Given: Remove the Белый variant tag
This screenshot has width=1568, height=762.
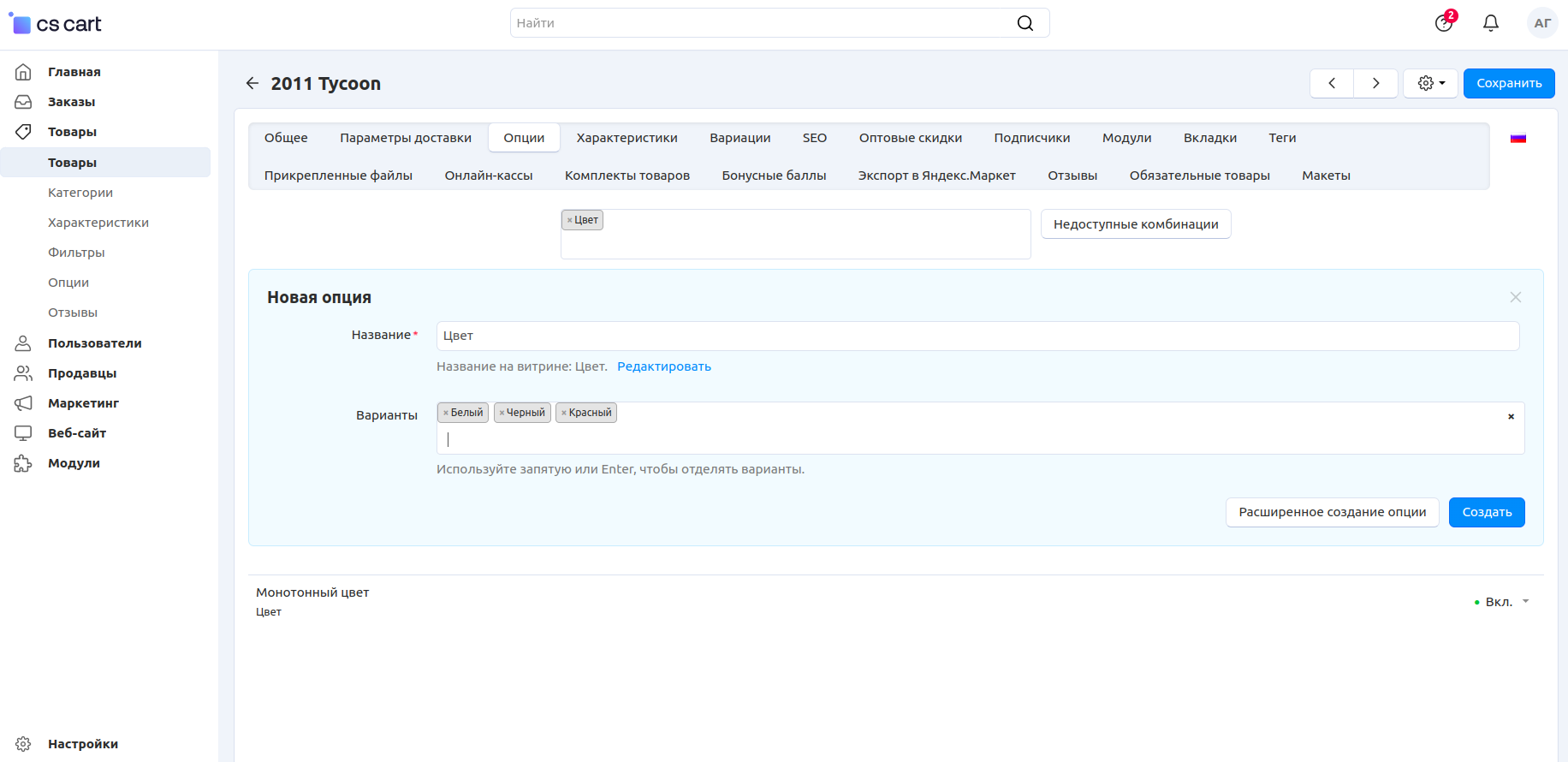Looking at the screenshot, I should (446, 413).
